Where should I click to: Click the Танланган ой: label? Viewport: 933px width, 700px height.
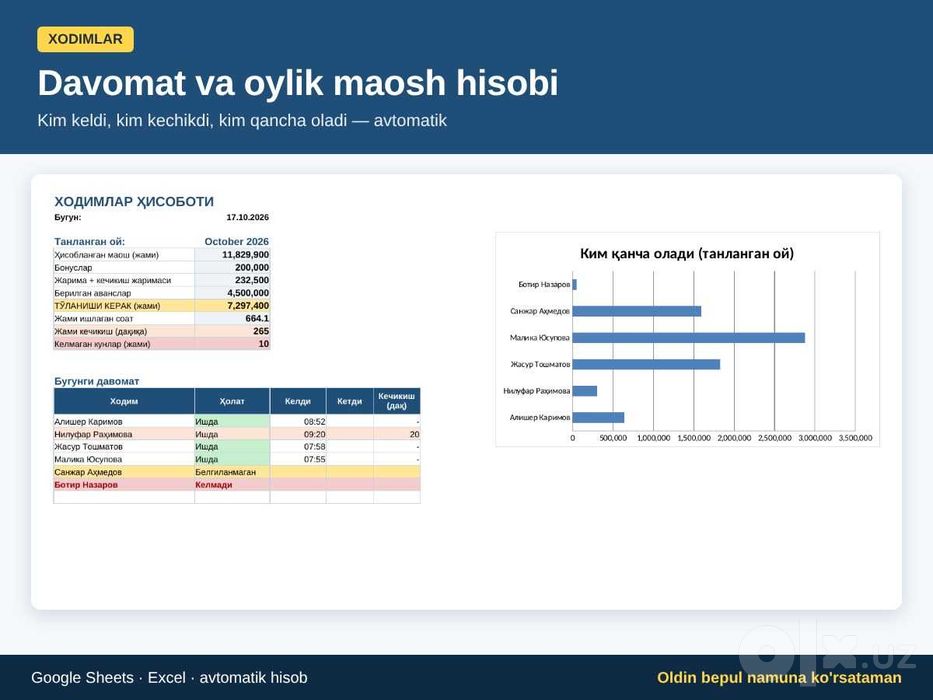pos(89,242)
